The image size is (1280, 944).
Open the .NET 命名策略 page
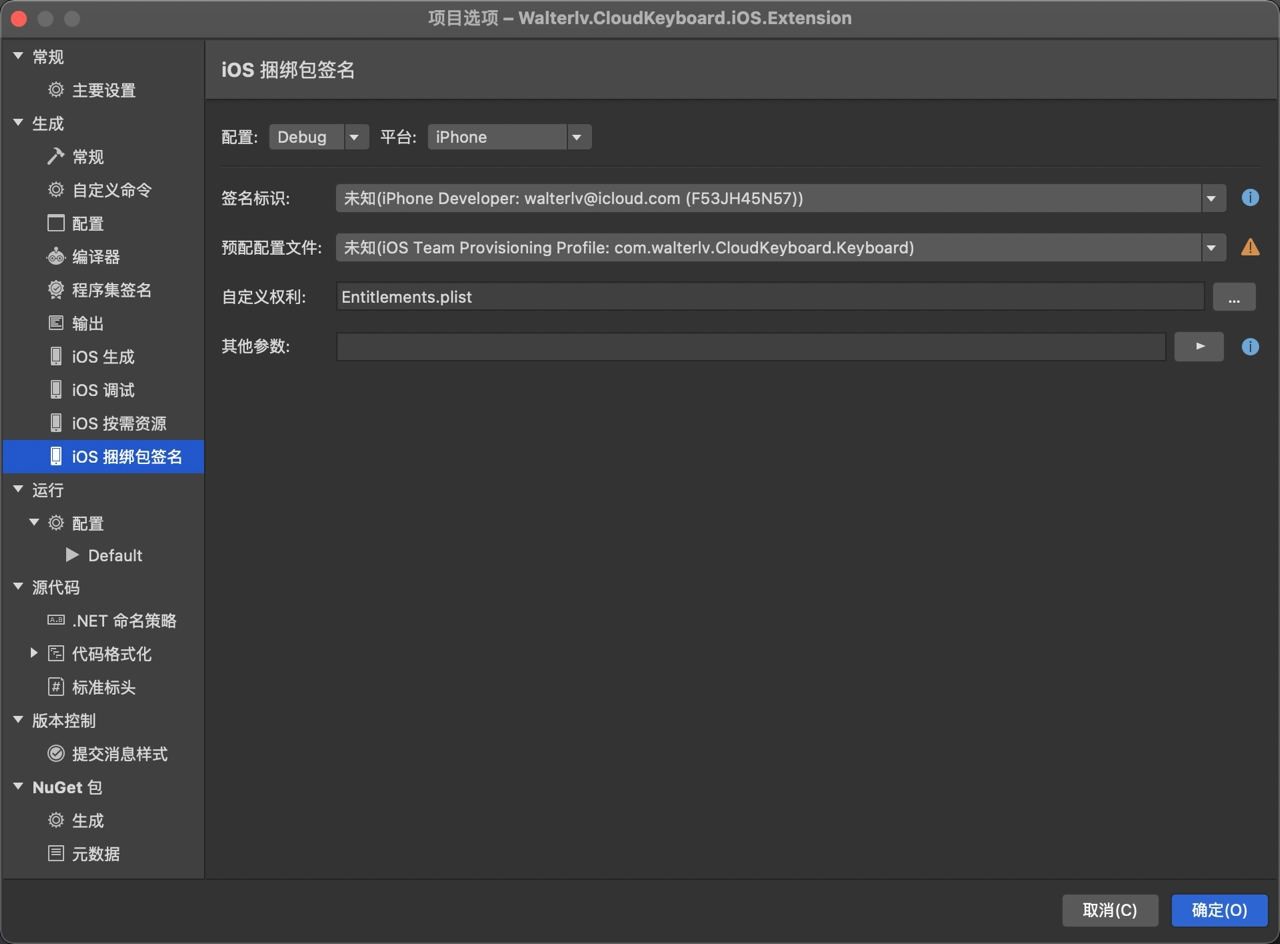(124, 620)
